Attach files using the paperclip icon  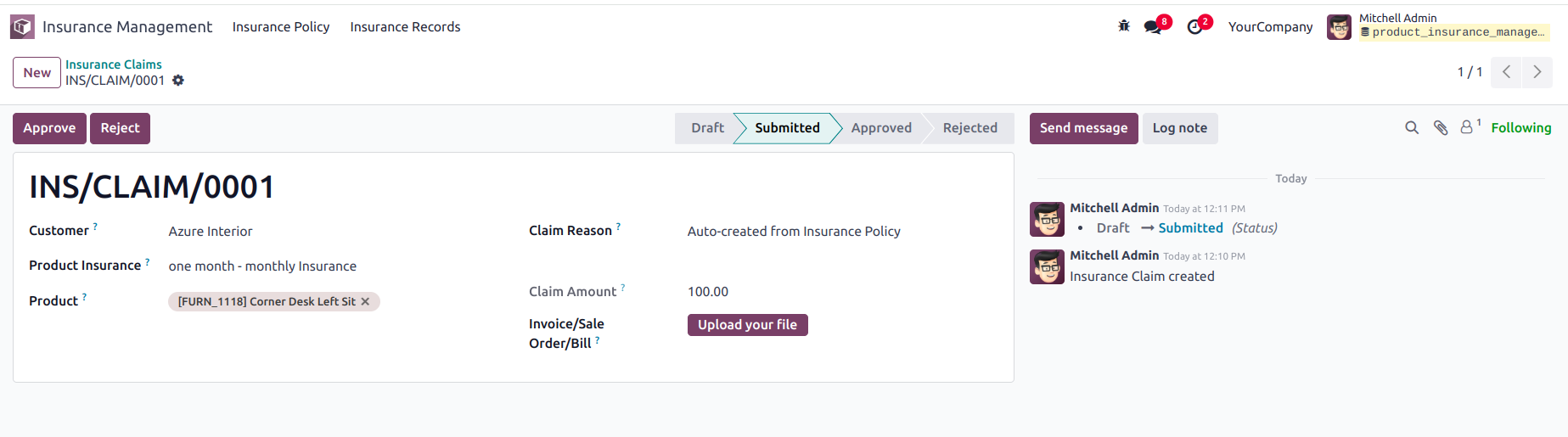coord(1441,128)
